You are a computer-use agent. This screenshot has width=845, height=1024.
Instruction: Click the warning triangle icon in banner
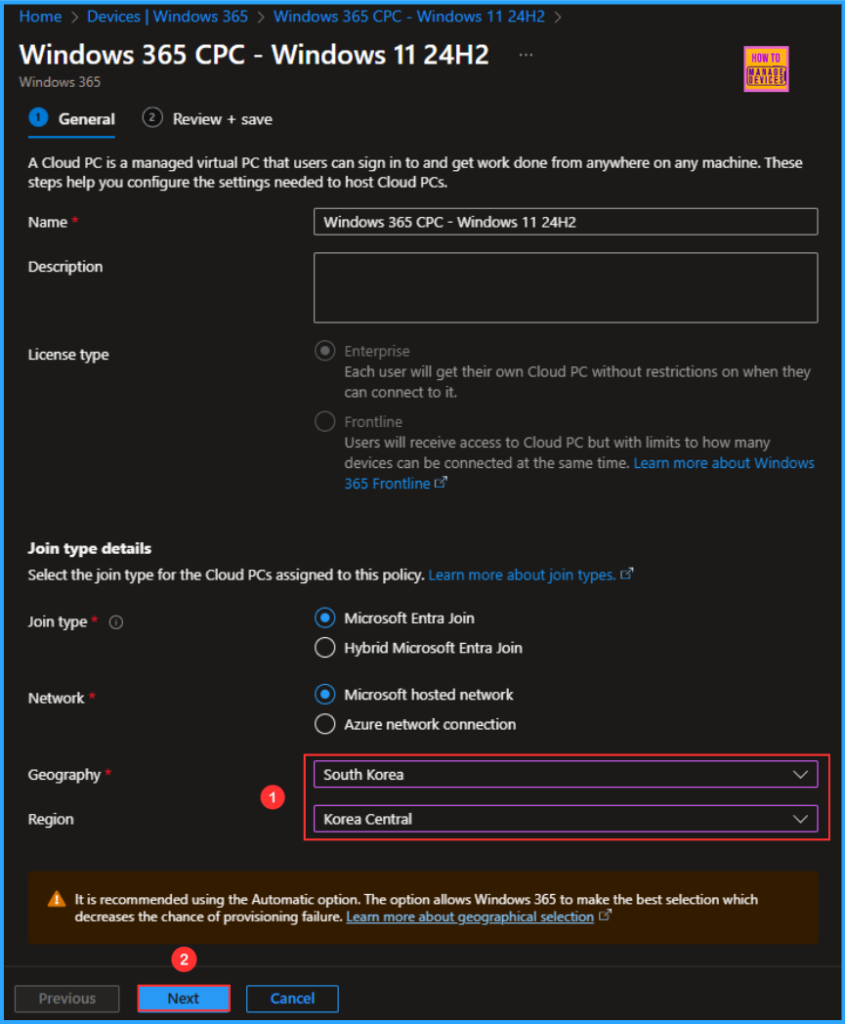57,899
